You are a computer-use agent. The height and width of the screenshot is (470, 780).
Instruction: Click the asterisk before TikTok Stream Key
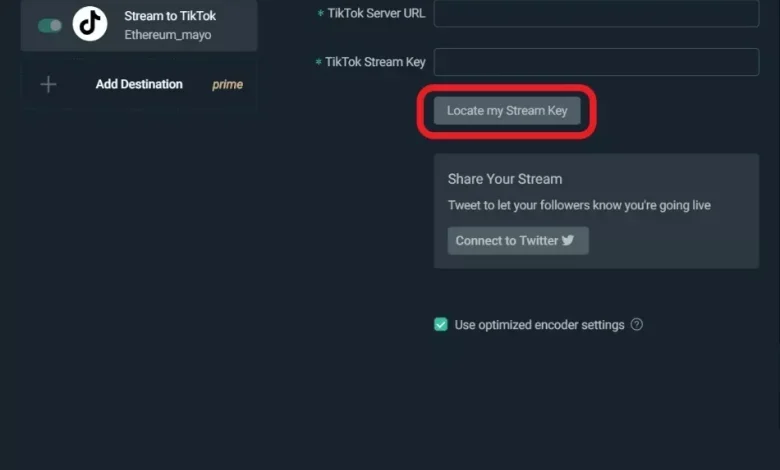pos(318,62)
